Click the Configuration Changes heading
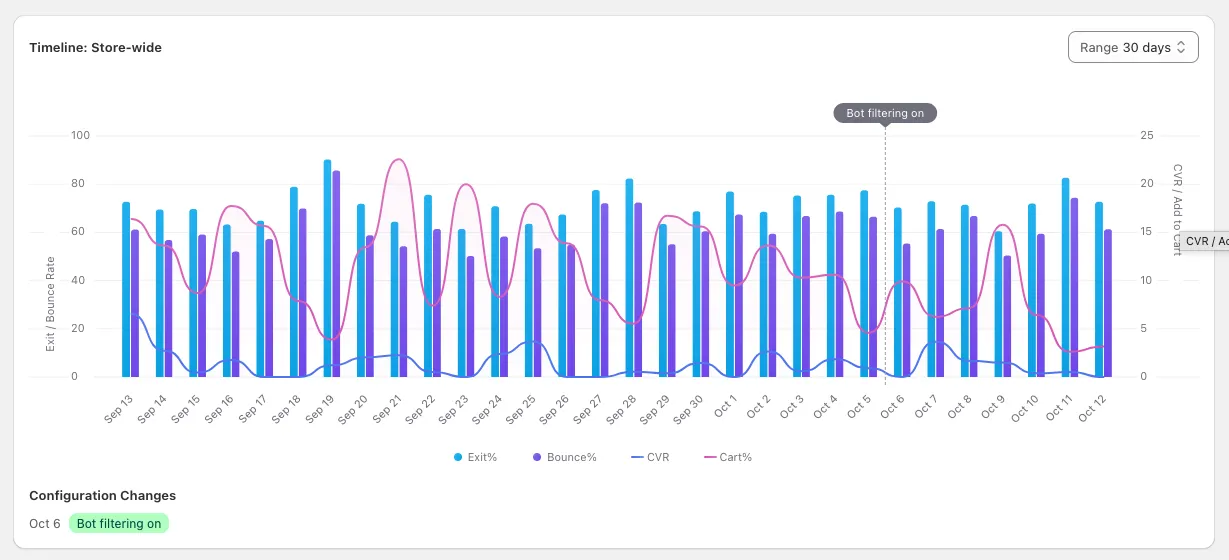The width and height of the screenshot is (1229, 560). point(102,495)
